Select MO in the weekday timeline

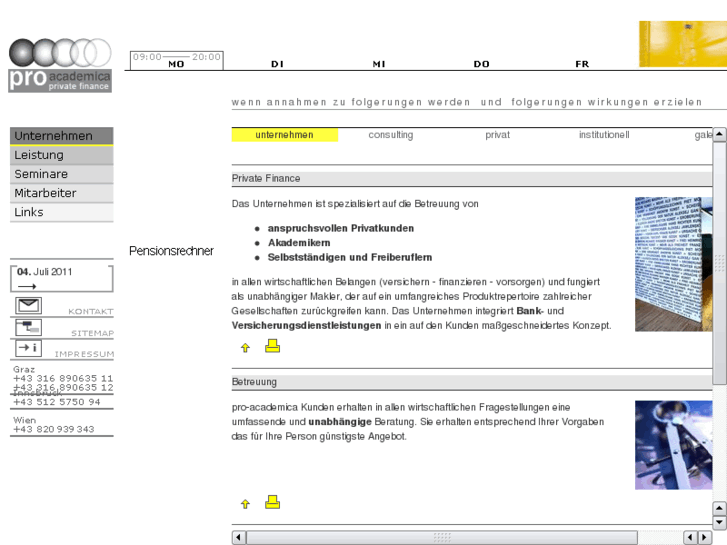click(x=176, y=64)
